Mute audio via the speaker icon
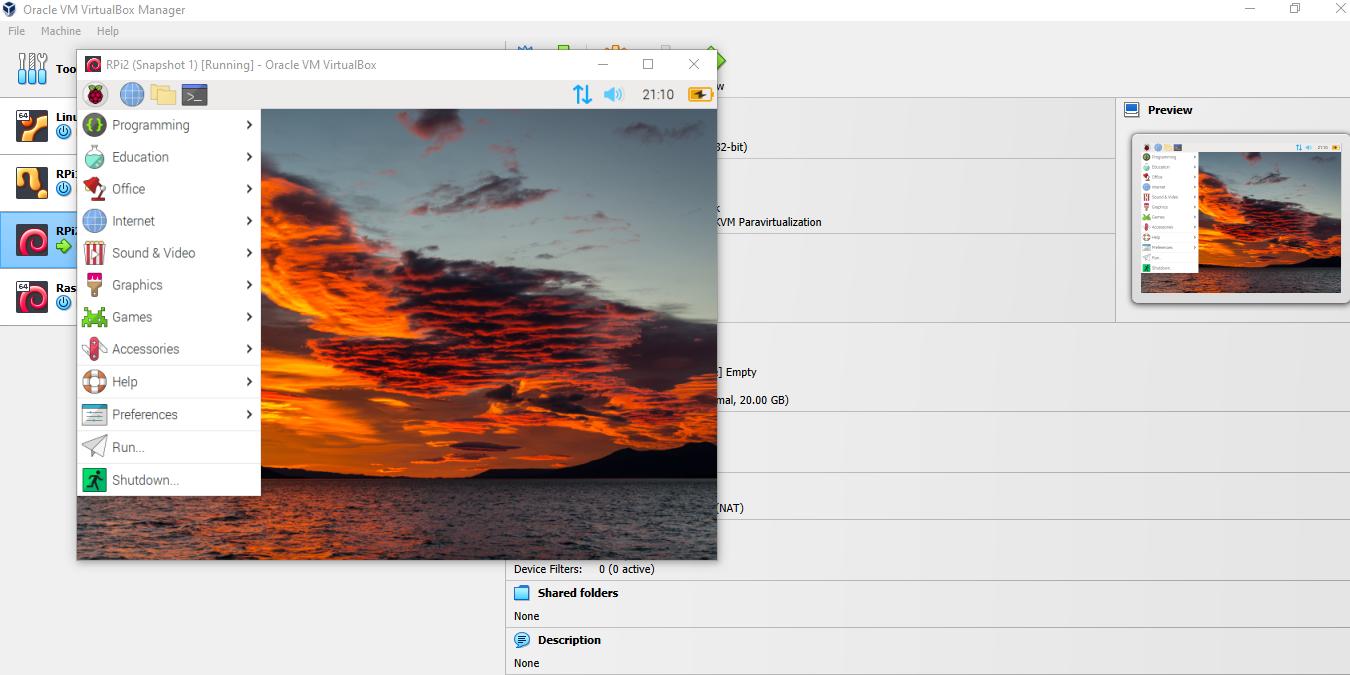This screenshot has width=1350, height=675. click(611, 93)
